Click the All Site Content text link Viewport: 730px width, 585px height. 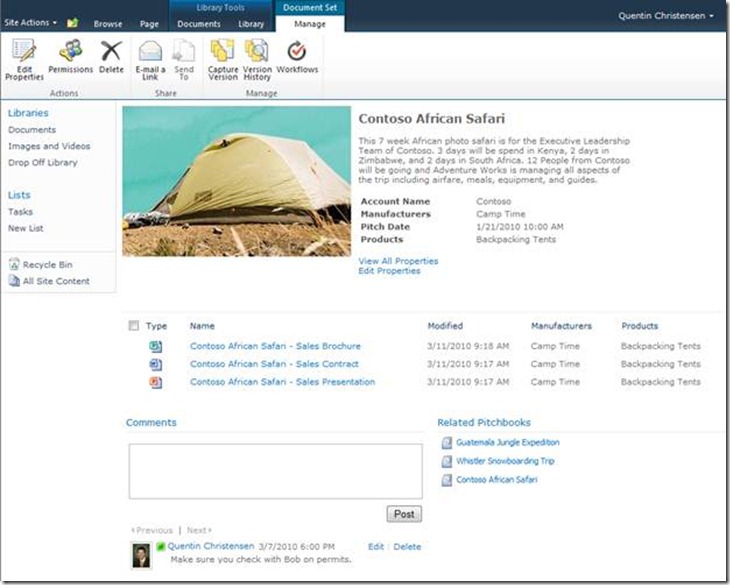pyautogui.click(x=56, y=281)
